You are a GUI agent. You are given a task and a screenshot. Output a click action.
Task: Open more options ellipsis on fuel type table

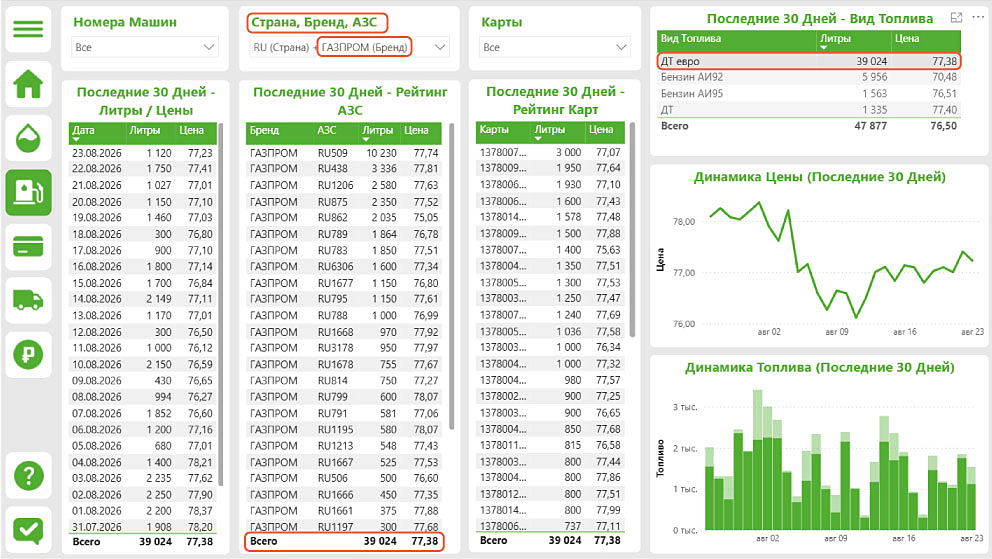[x=978, y=18]
